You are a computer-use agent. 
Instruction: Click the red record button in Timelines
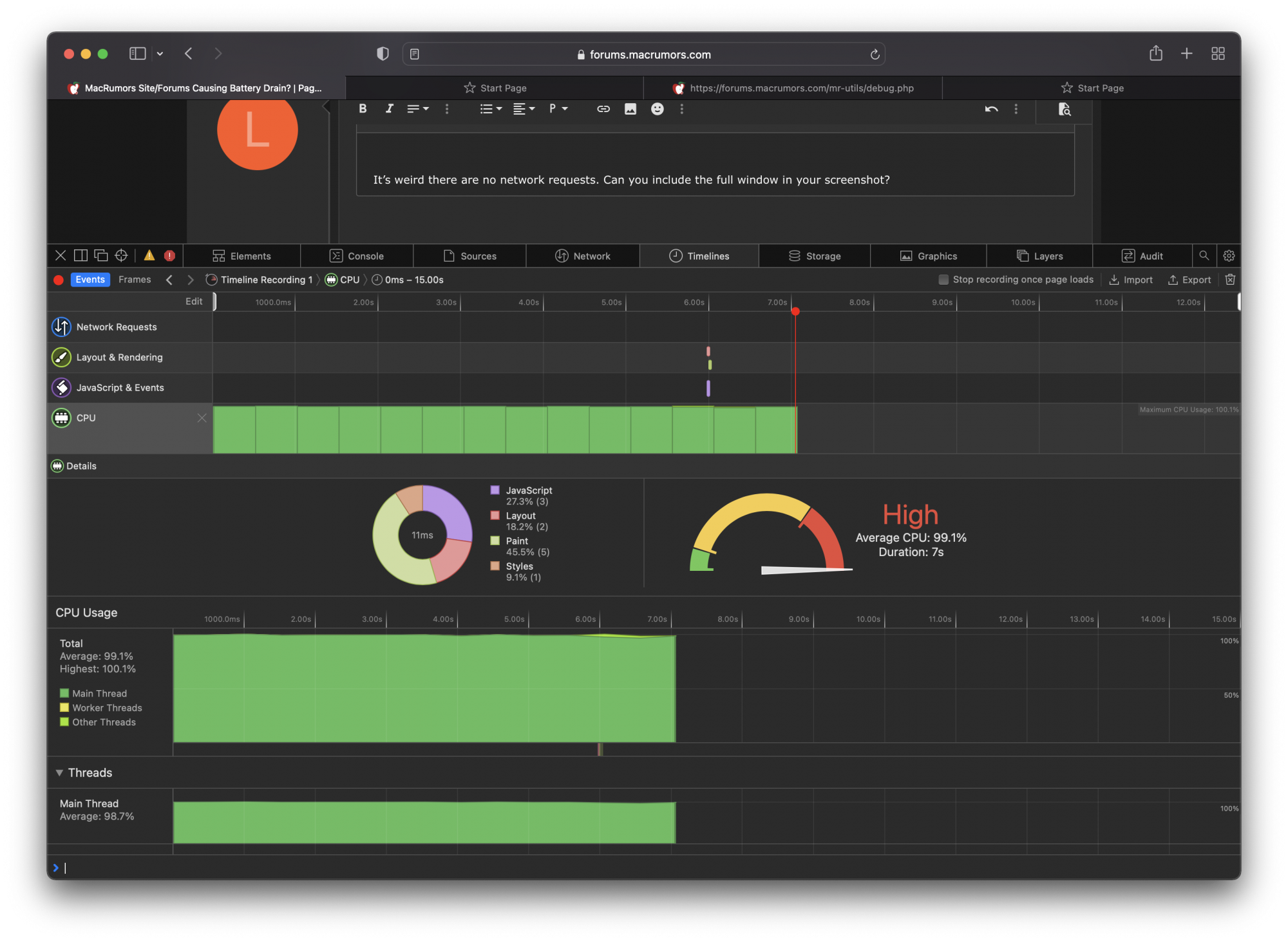pos(59,280)
